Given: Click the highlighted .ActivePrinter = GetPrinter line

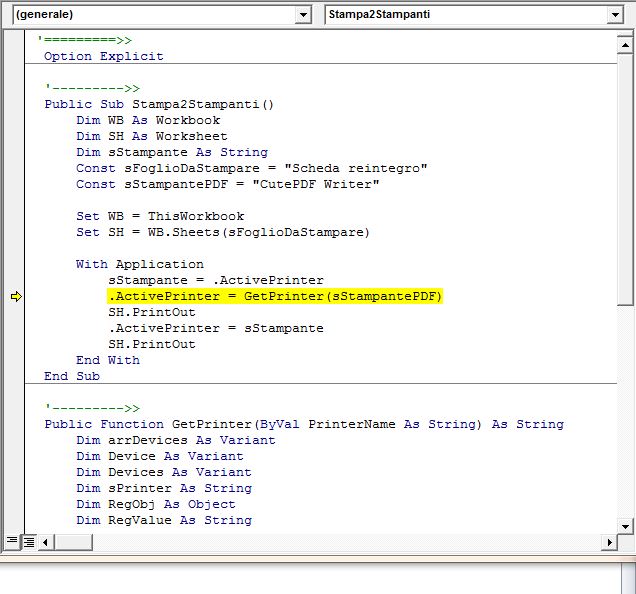Looking at the screenshot, I should point(275,296).
